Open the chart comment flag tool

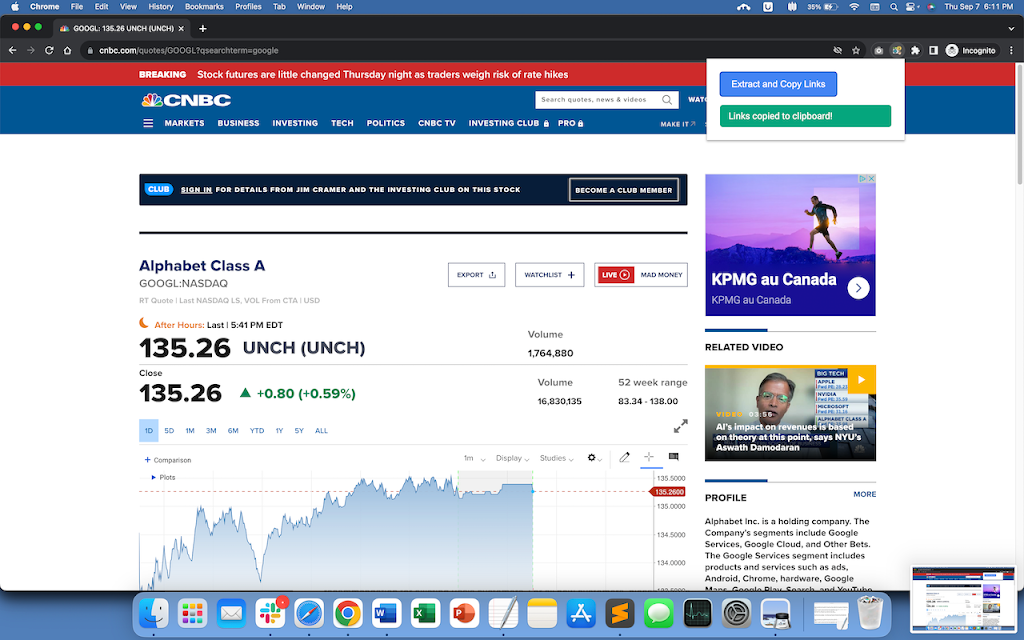coord(673,456)
